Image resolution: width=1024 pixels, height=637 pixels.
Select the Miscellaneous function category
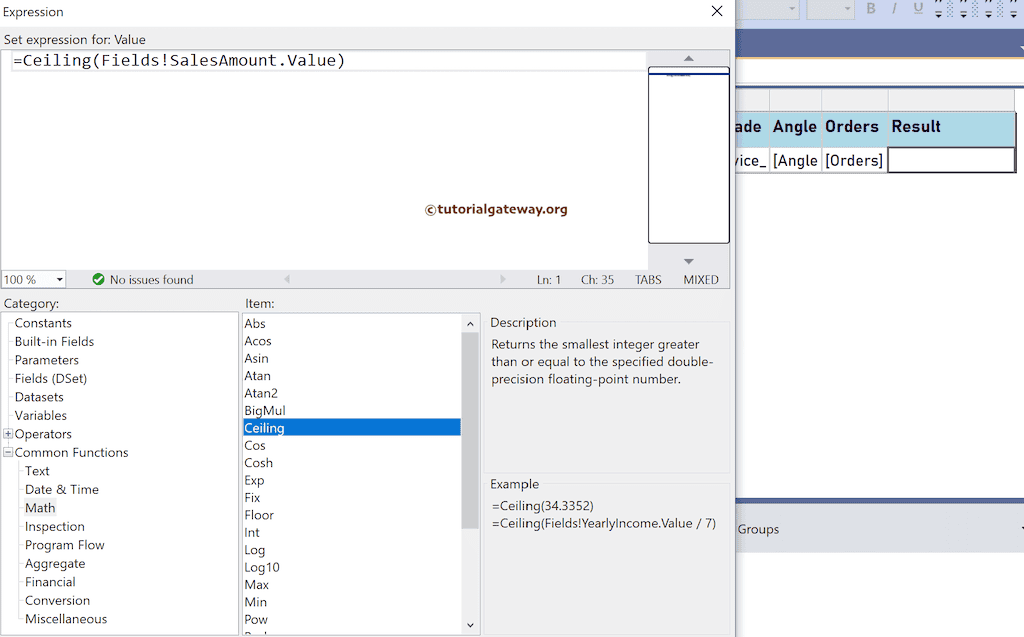[x=66, y=619]
